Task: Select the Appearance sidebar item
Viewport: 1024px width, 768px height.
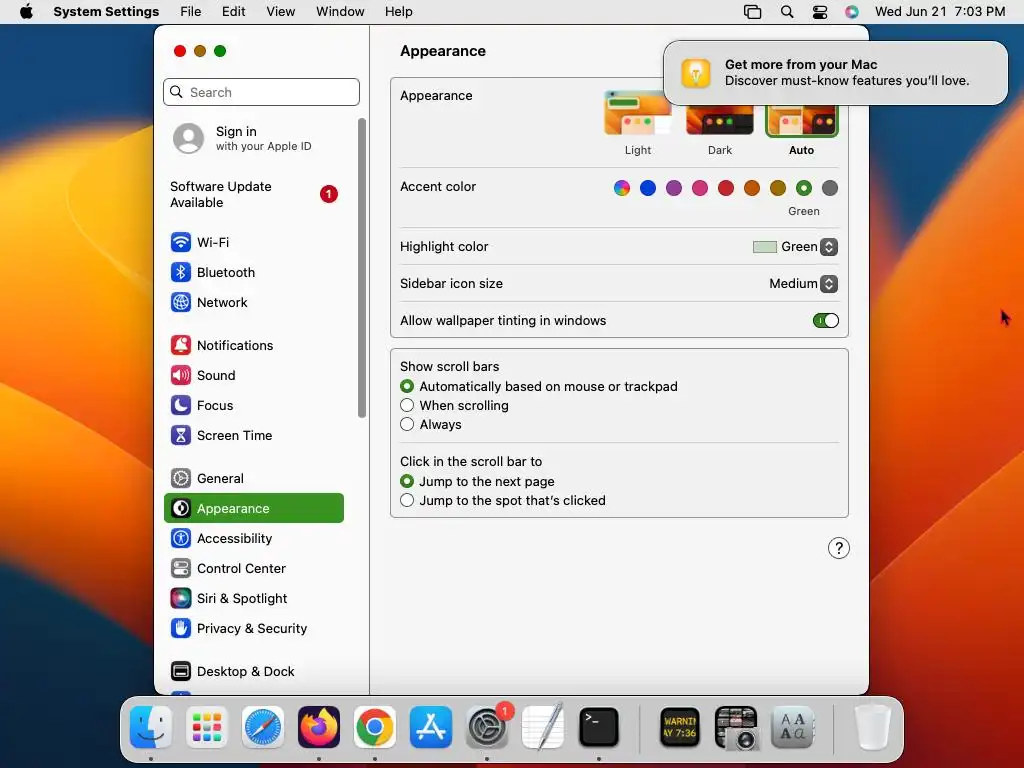Action: point(253,508)
